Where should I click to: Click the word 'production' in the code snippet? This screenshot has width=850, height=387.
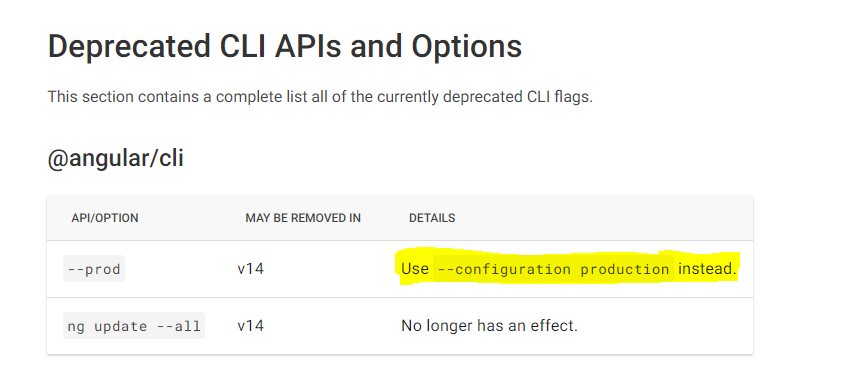[625, 269]
